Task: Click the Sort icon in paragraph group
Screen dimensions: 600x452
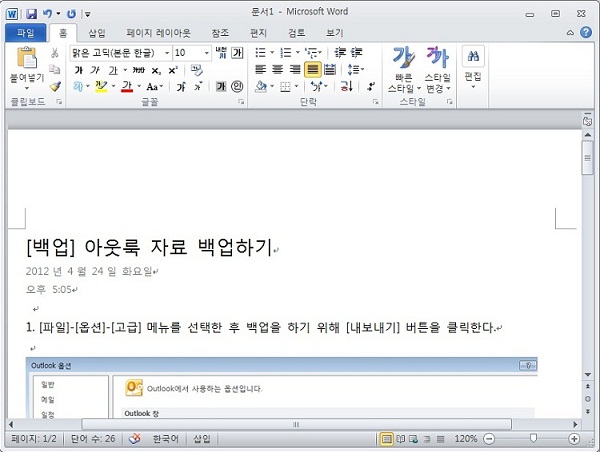Action: pos(346,86)
